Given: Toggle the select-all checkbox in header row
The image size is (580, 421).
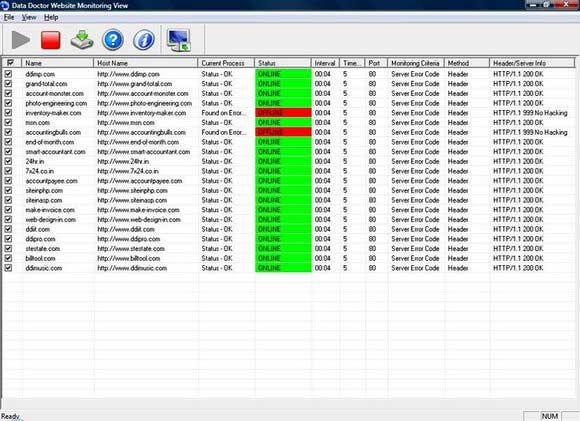Looking at the screenshot, I should (10, 63).
